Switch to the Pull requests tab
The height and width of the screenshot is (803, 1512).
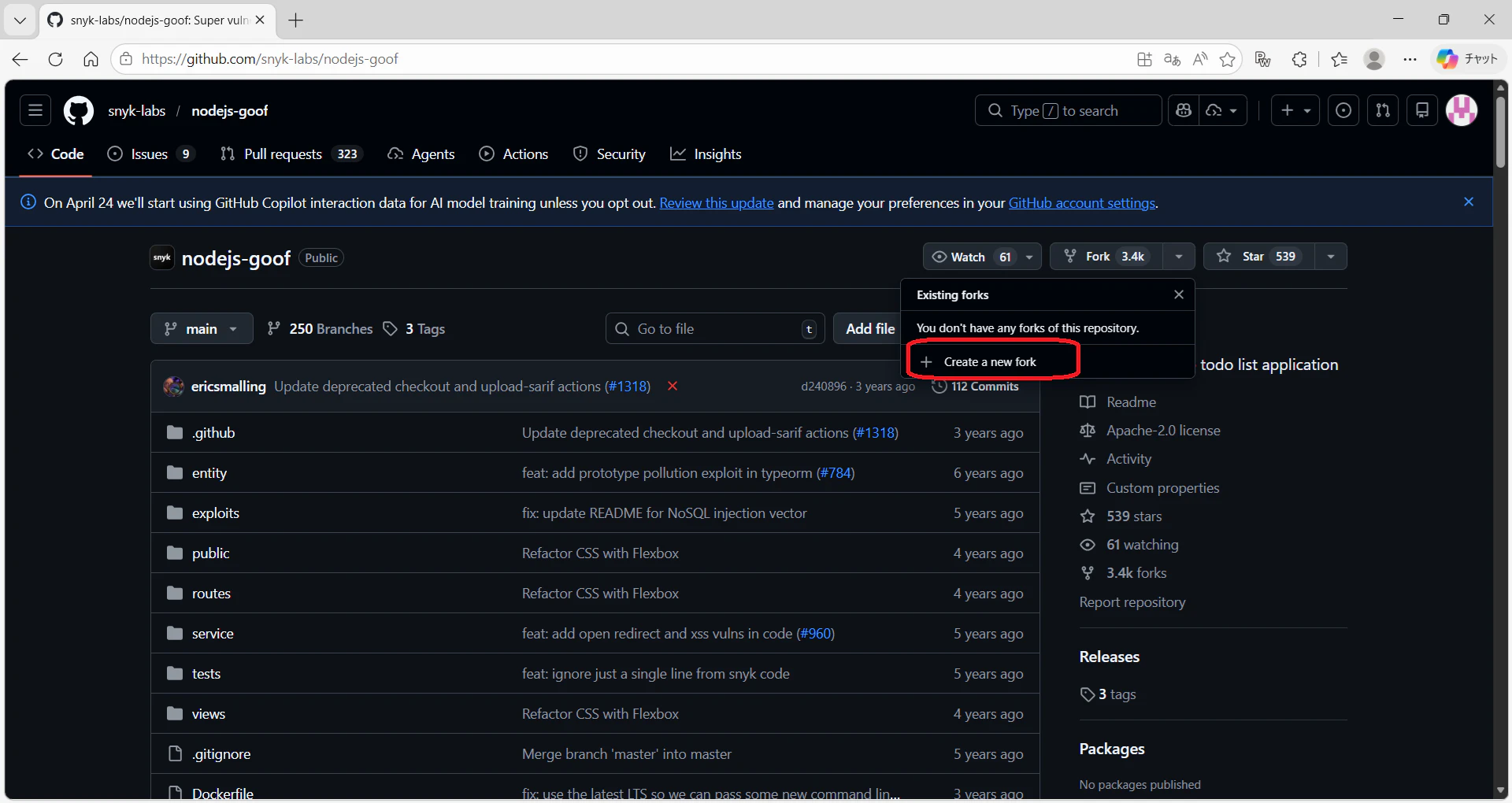pos(291,154)
